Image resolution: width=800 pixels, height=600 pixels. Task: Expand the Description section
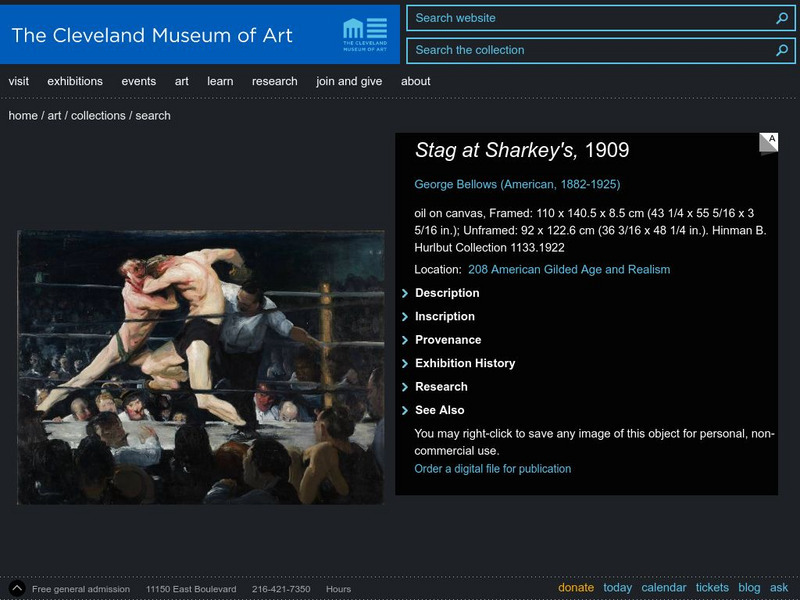(x=446, y=293)
